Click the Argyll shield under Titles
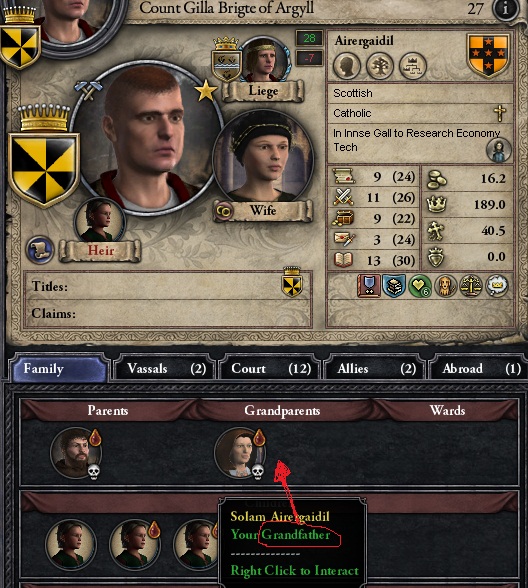Viewport: 528px width, 588px height. (292, 282)
